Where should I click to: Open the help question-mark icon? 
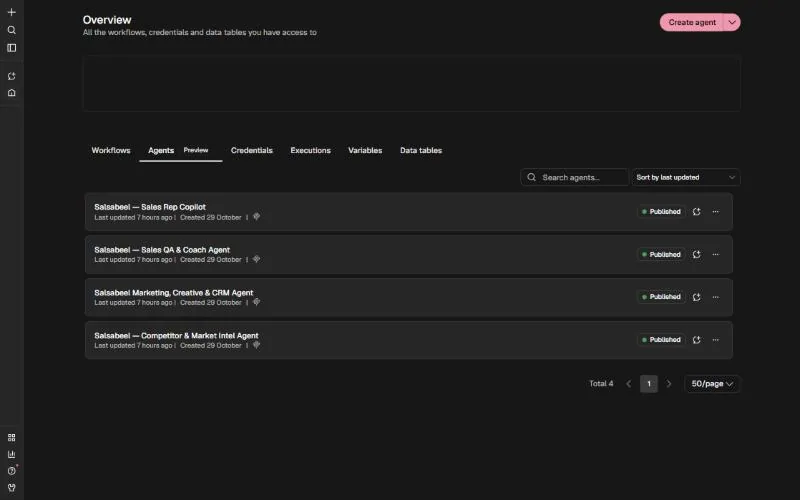pyautogui.click(x=11, y=471)
